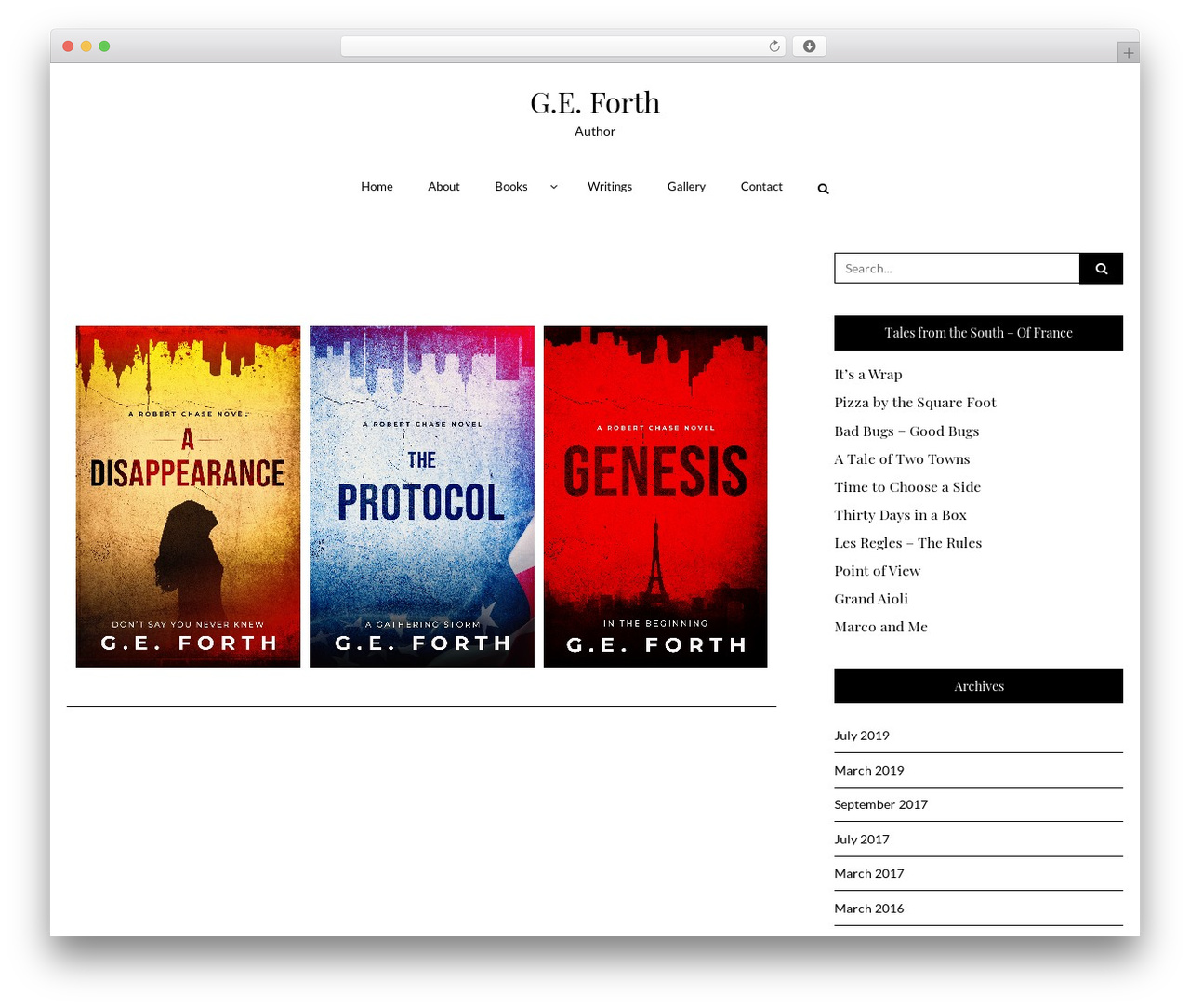This screenshot has width=1190, height=1008.
Task: Read the Marco and Me post
Action: 880,627
